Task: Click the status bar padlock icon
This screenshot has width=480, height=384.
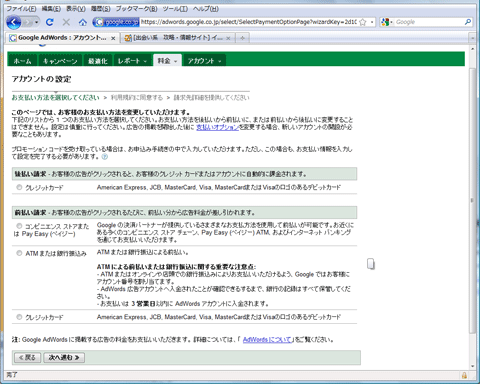Action: pyautogui.click(x=464, y=375)
